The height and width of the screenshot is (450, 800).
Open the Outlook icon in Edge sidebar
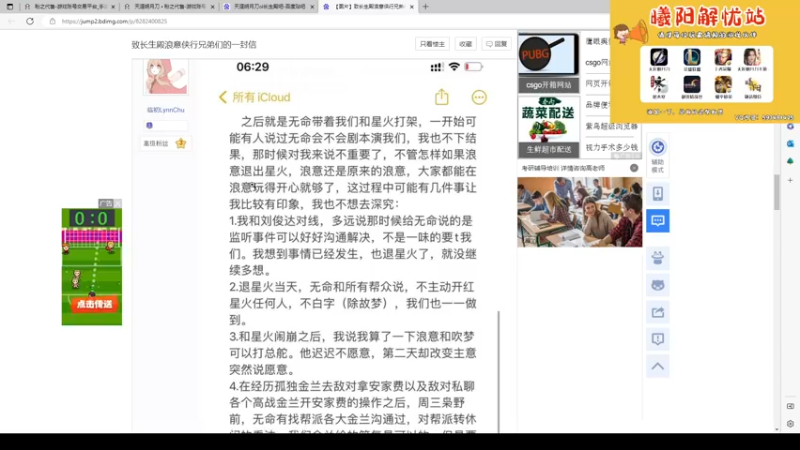[790, 144]
